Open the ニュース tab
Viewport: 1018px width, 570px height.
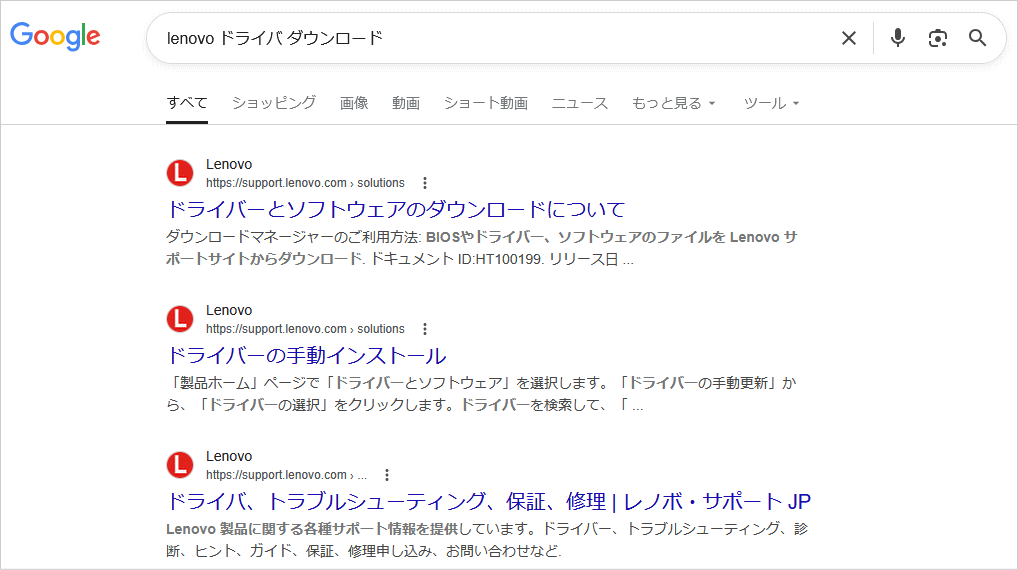point(580,103)
